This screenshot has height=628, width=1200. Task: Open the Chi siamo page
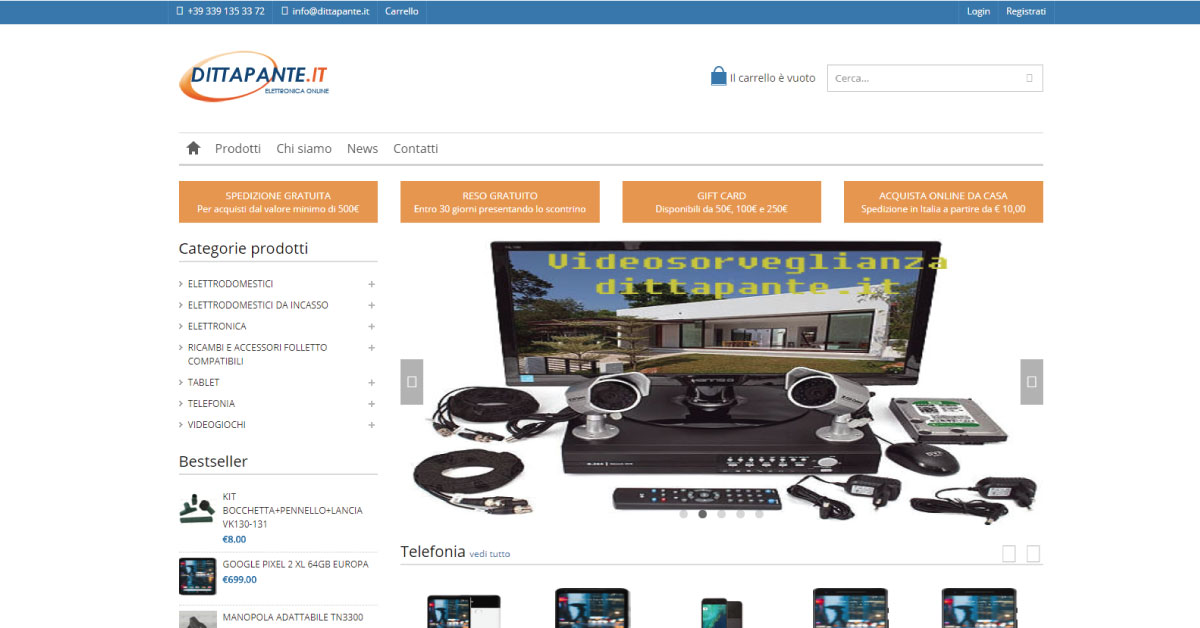pyautogui.click(x=304, y=148)
